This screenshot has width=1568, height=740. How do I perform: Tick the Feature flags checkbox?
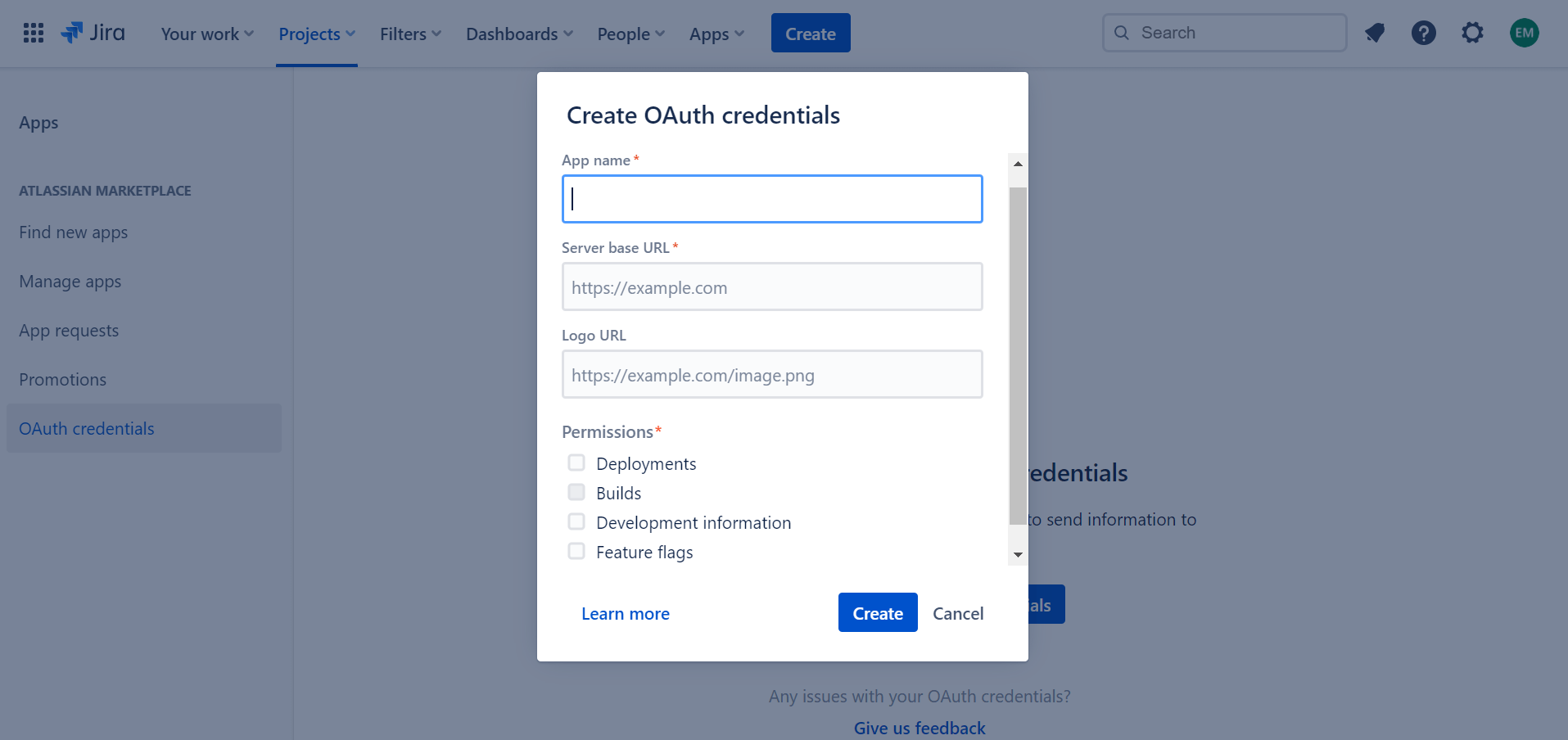click(576, 551)
